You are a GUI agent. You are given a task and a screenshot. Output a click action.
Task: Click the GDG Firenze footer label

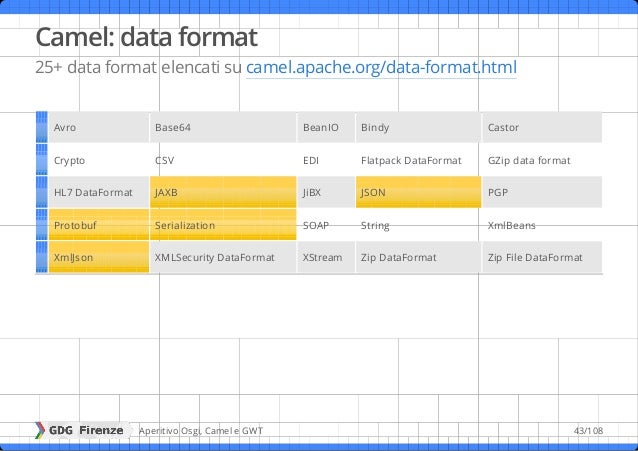(86, 430)
